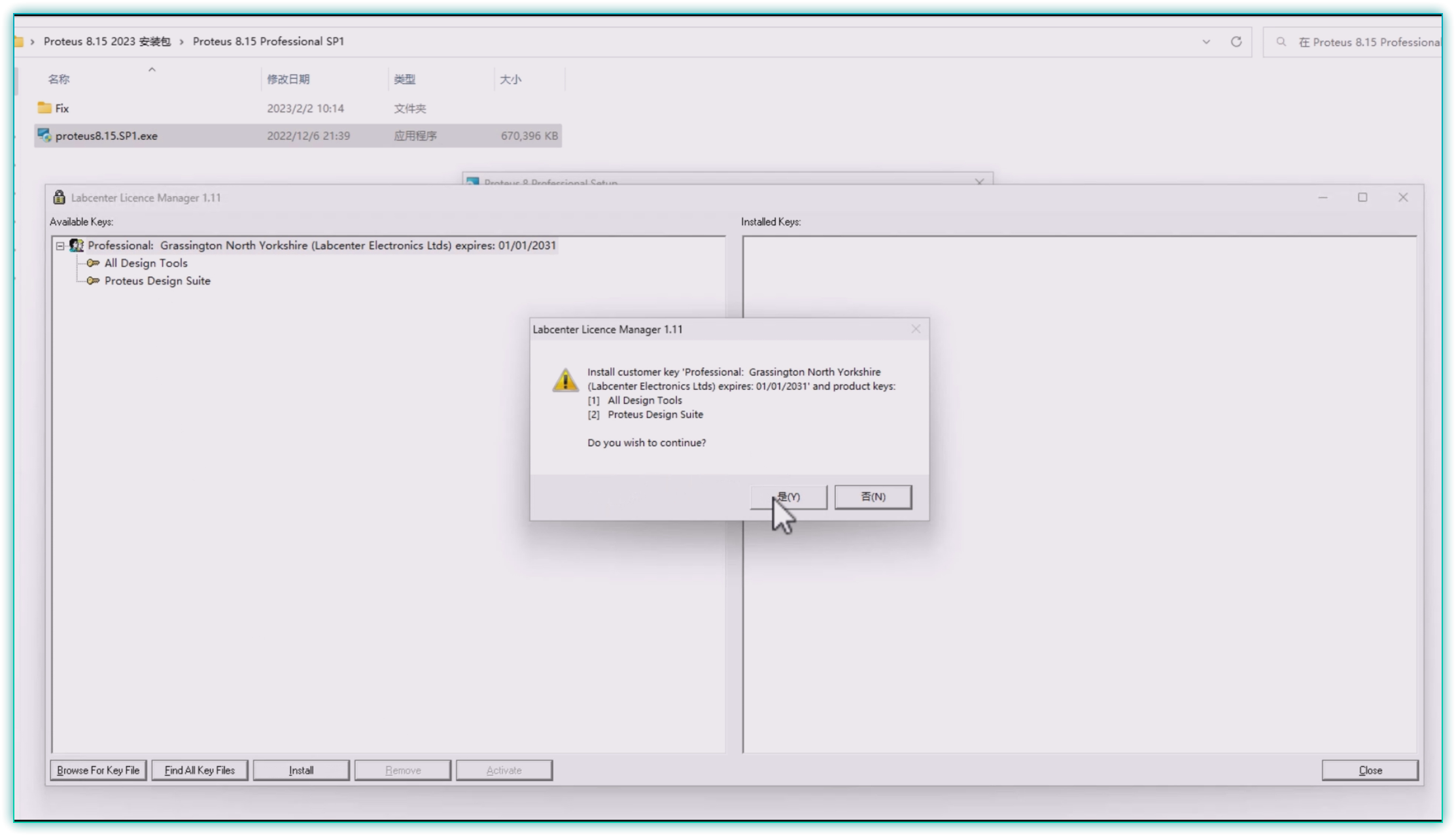Sort by 名称 column header

[x=59, y=79]
